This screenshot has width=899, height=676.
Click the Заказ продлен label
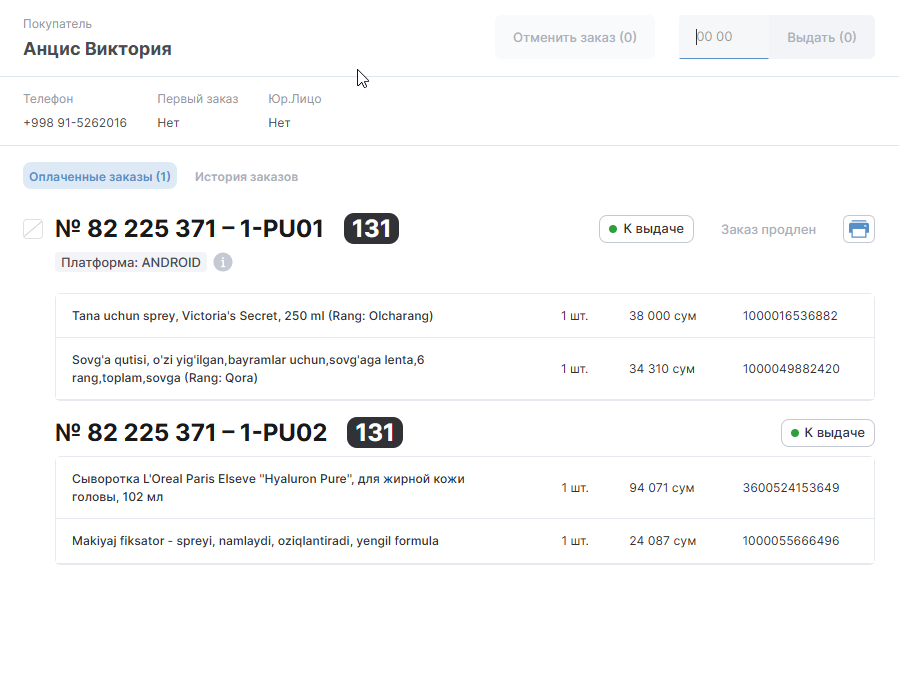point(768,229)
